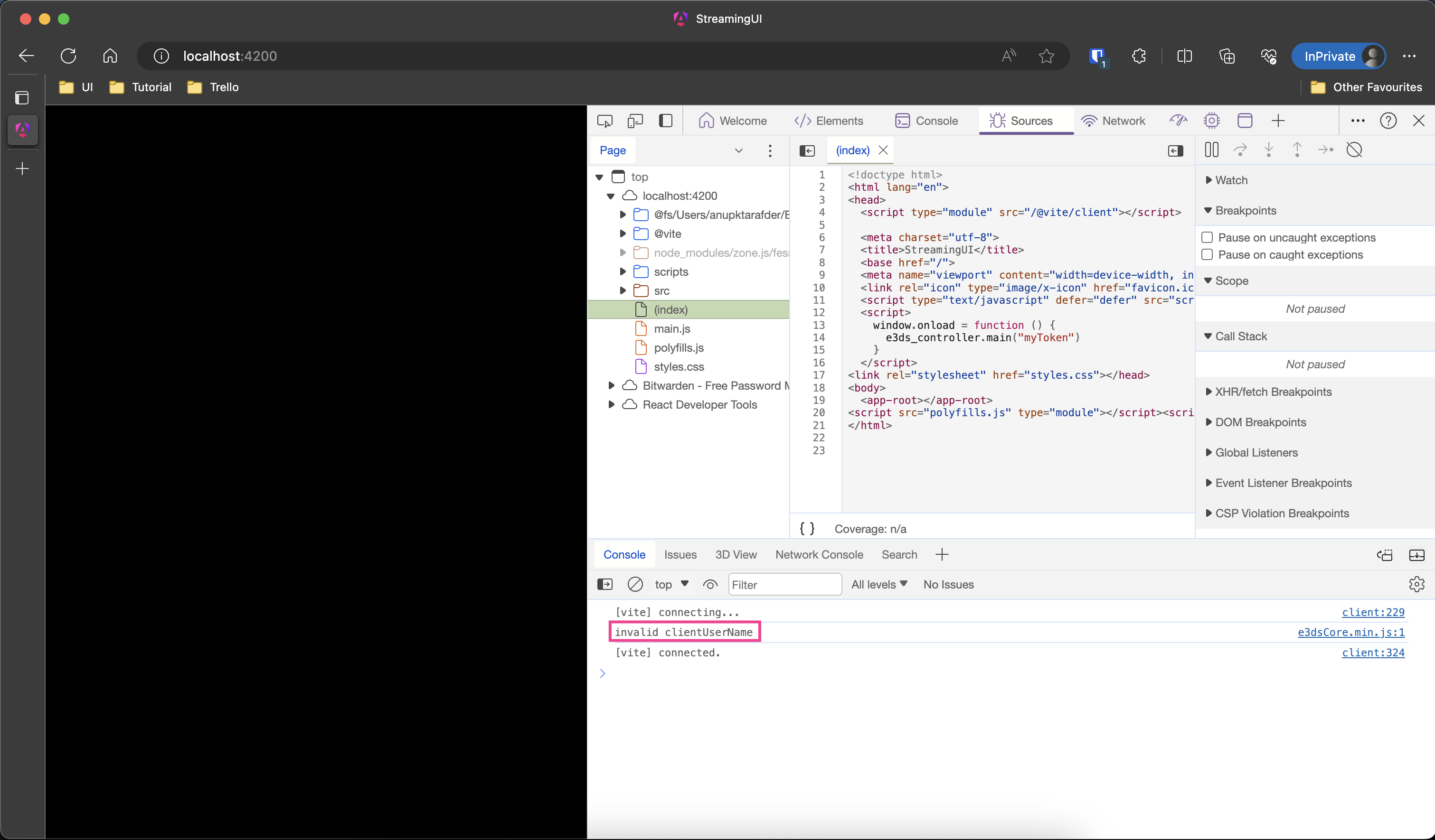
Task: Open the Bitwarden extension icon
Action: click(1097, 56)
